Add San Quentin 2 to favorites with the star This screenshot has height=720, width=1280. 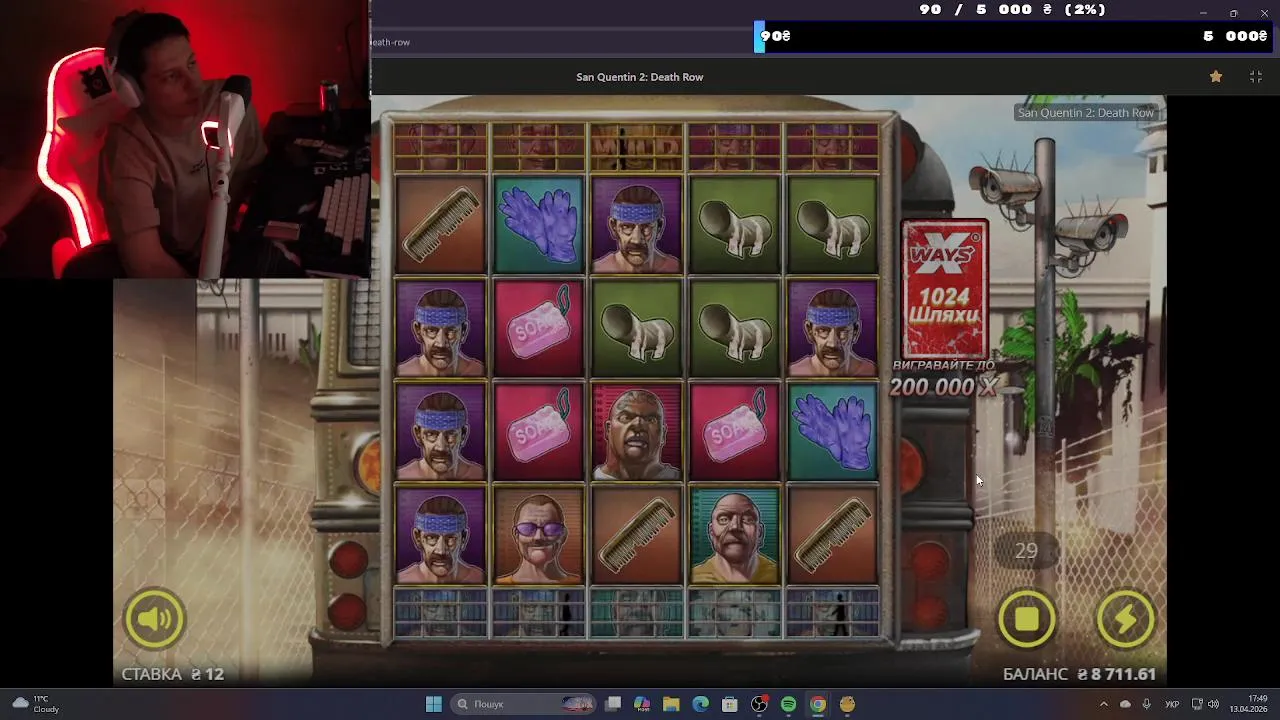(x=1216, y=77)
